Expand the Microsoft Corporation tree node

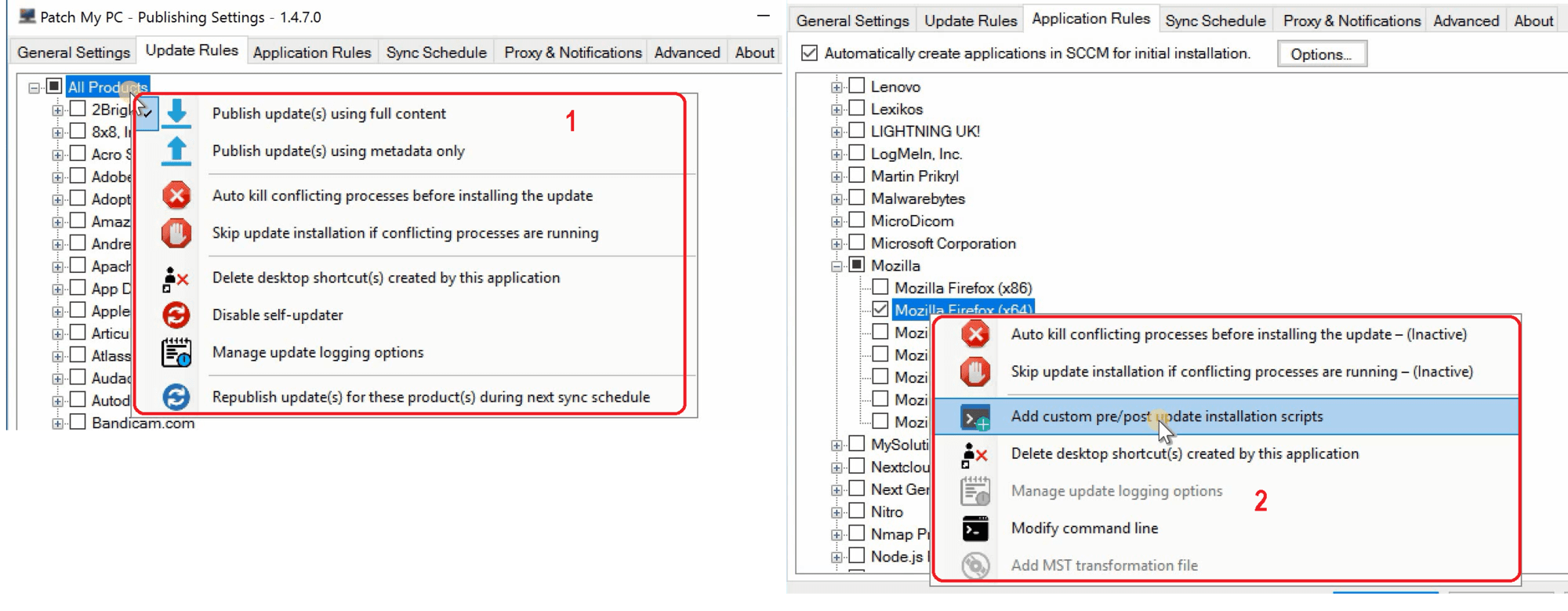[x=837, y=244]
